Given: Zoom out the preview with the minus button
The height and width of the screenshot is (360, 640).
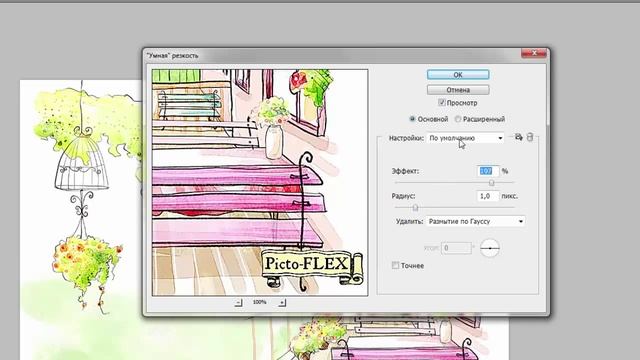Looking at the screenshot, I should pos(238,302).
